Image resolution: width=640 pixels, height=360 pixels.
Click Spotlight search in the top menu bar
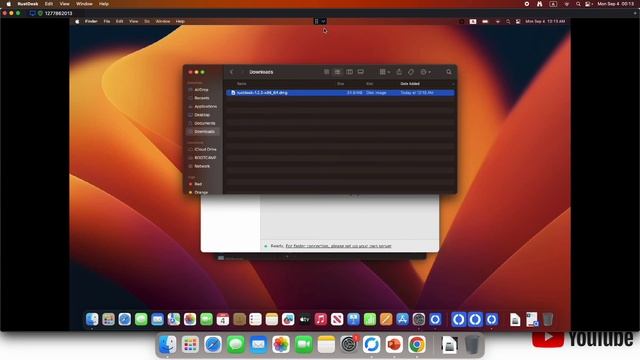[578, 4]
